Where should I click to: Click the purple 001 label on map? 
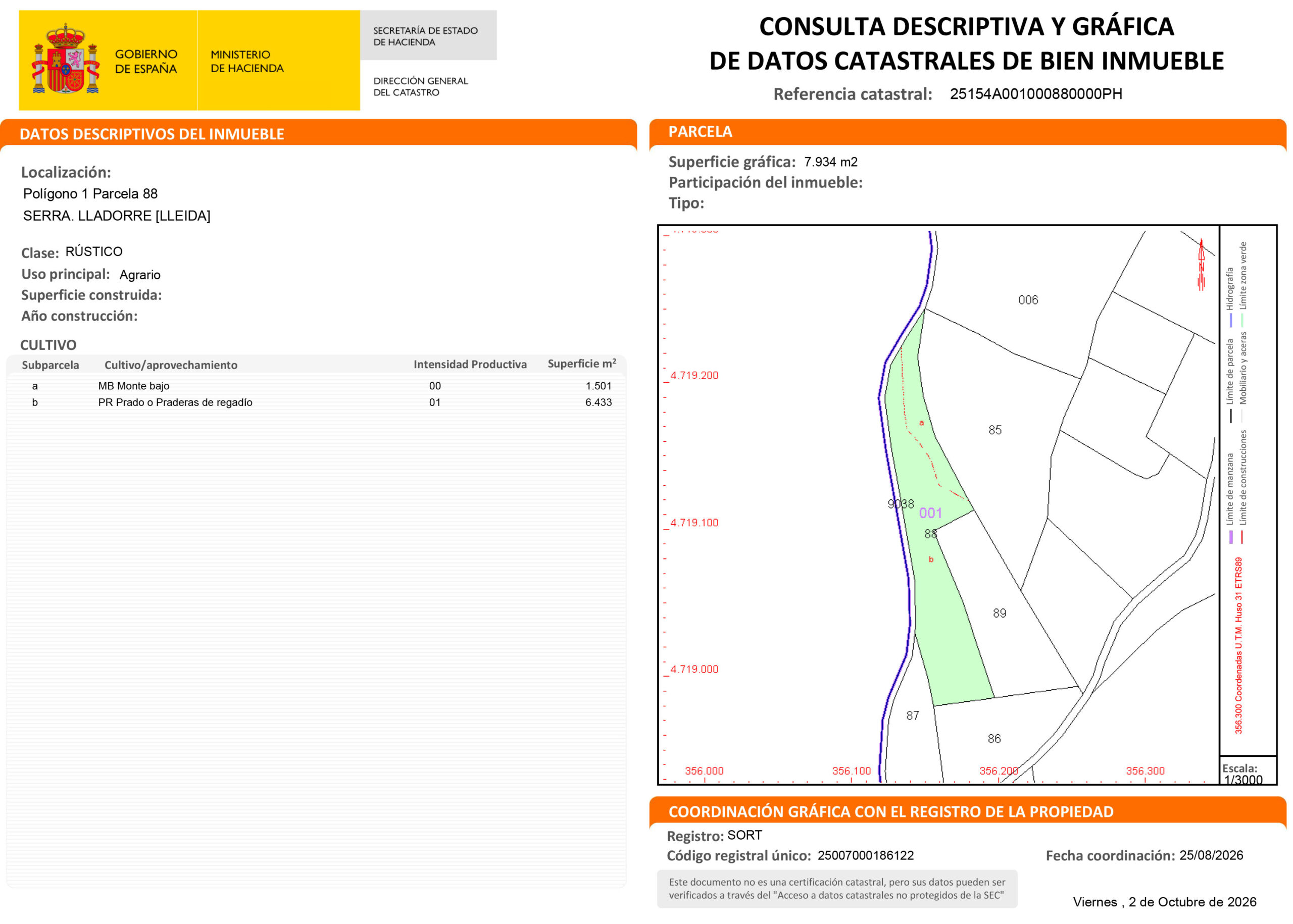tap(930, 513)
